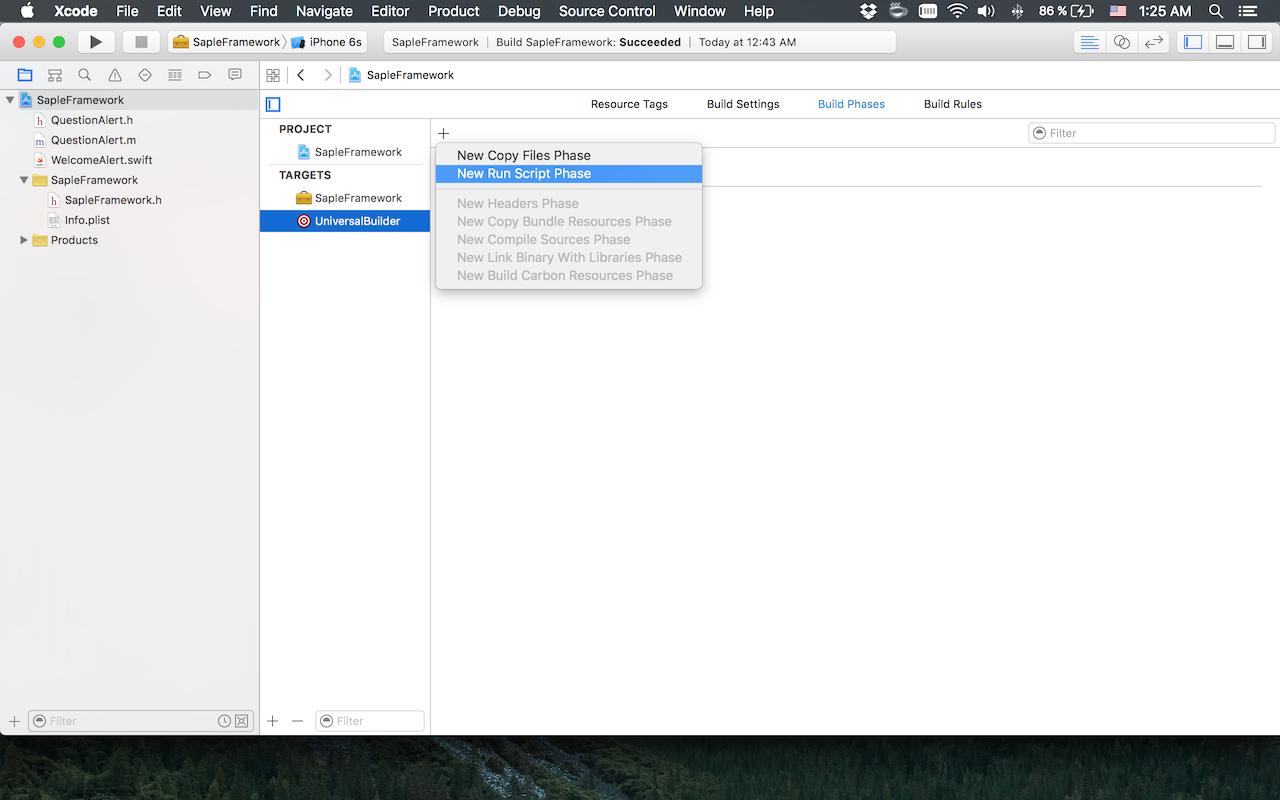This screenshot has width=1280, height=800.
Task: Show the Breakpoint navigator
Action: tap(205, 75)
